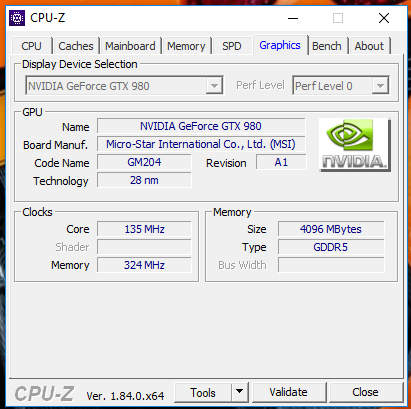Expand the Display Device Selection combo box
Image resolution: width=411 pixels, height=409 pixels.
click(x=124, y=86)
